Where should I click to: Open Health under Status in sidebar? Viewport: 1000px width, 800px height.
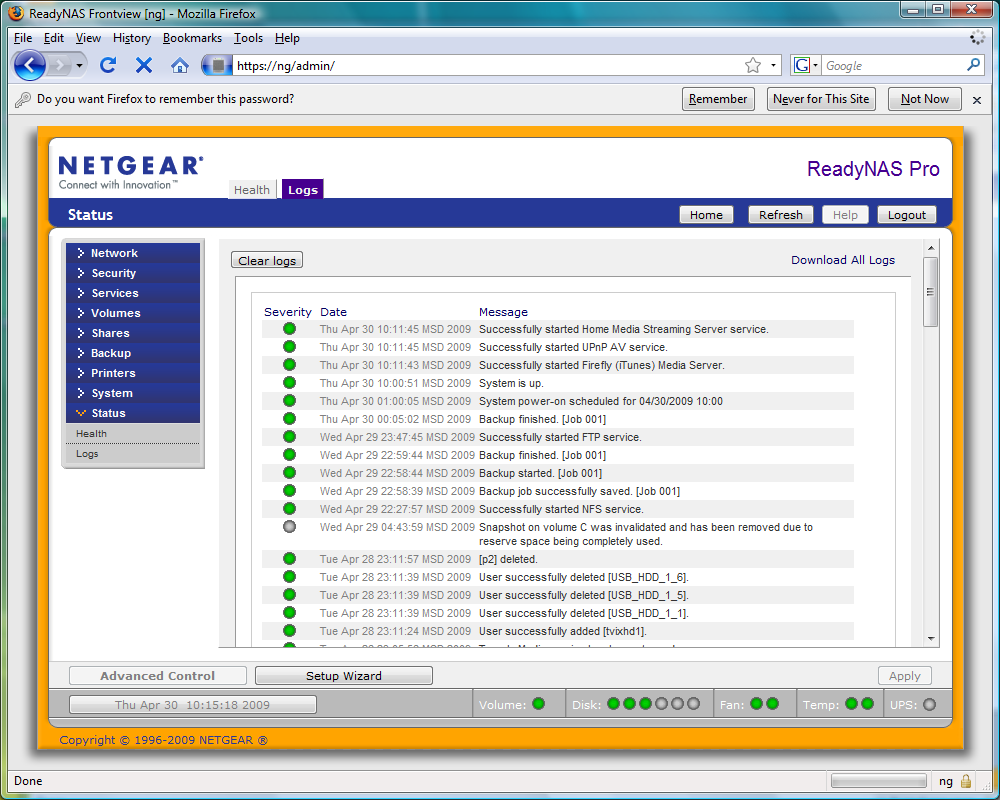click(133, 433)
